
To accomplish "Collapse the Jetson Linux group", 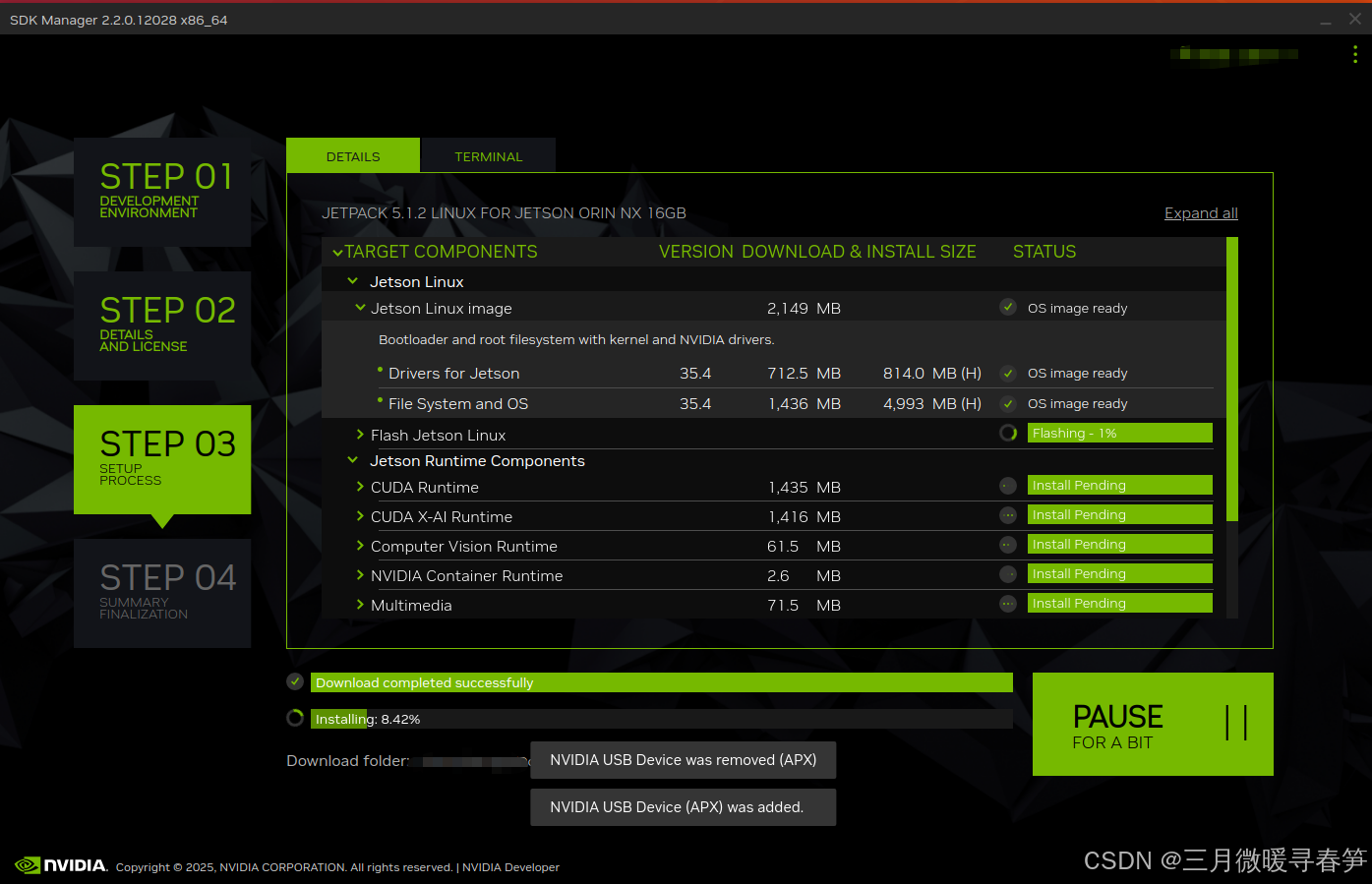I will pos(353,281).
